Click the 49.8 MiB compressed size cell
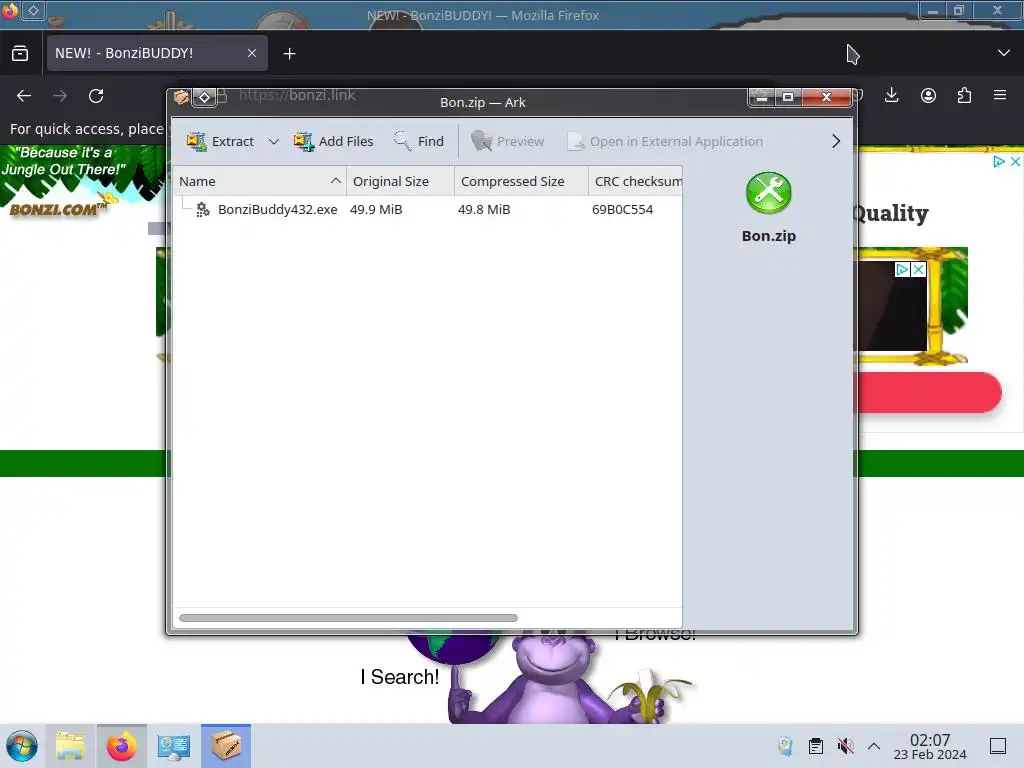Image resolution: width=1024 pixels, height=768 pixels. click(x=484, y=210)
